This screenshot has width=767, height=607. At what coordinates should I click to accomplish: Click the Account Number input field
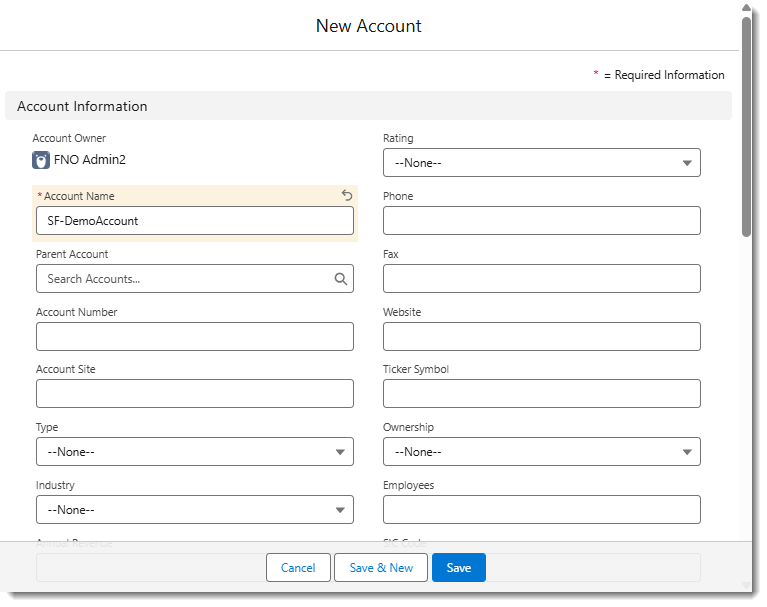point(195,337)
